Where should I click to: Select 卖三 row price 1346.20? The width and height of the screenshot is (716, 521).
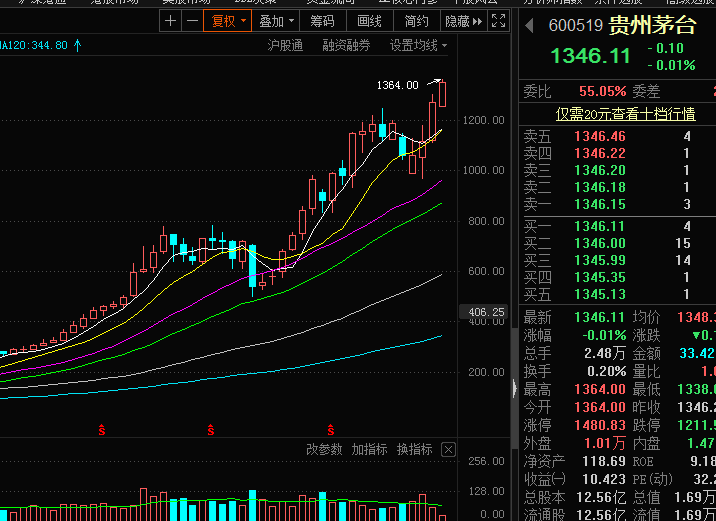pos(600,170)
